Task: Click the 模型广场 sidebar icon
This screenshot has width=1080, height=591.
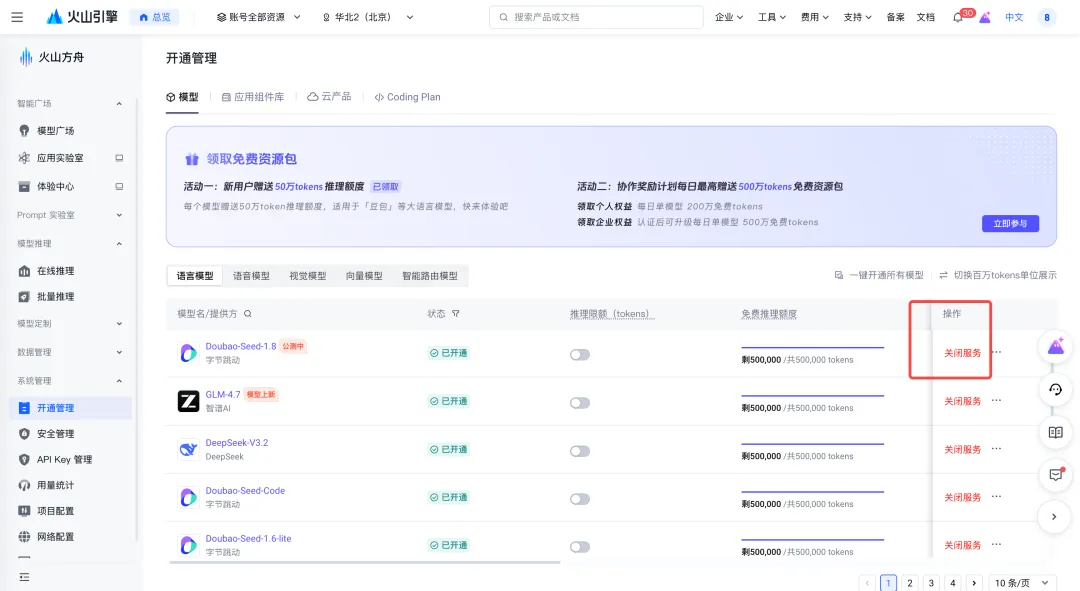Action: tap(24, 130)
